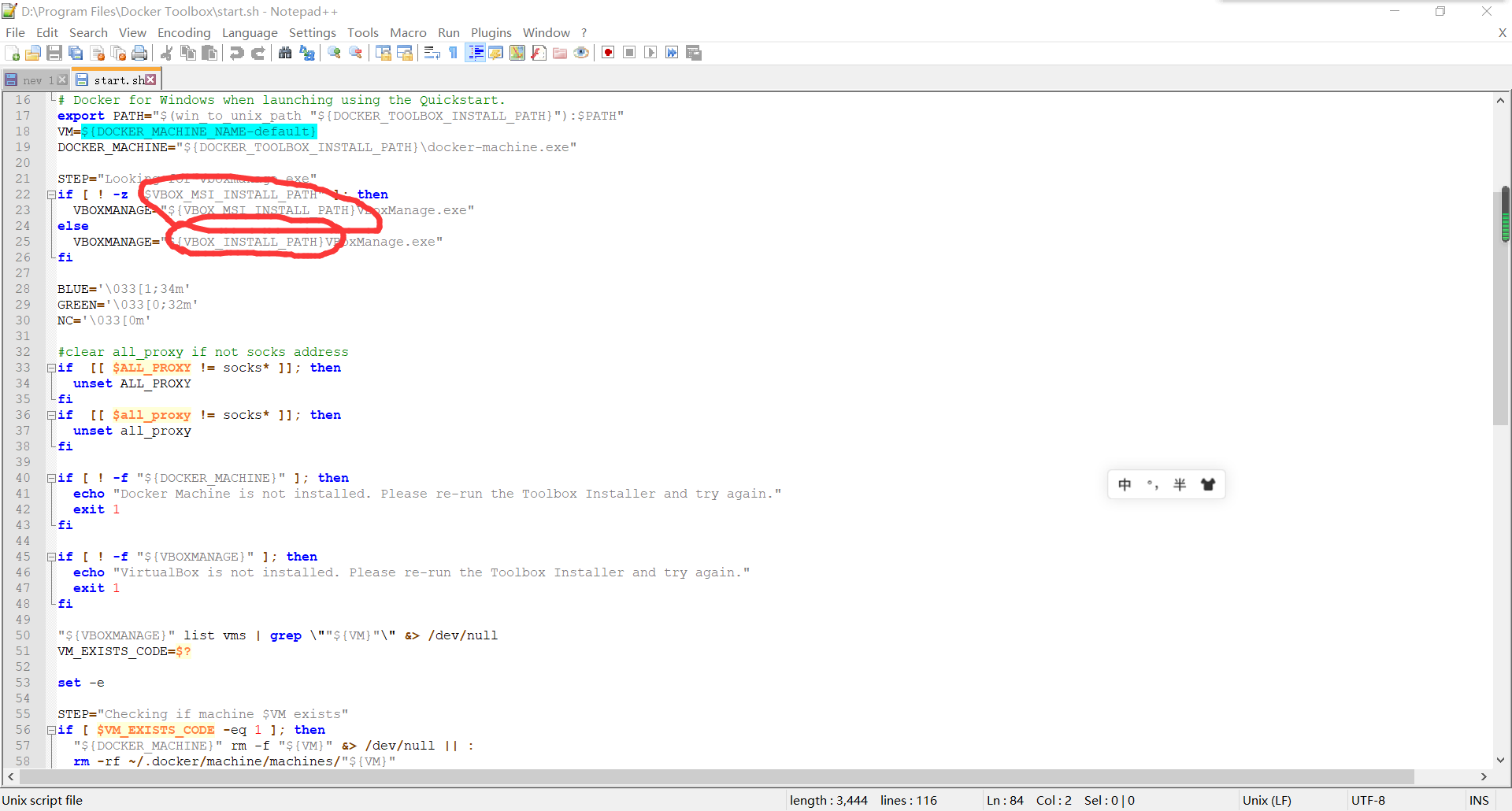Click the IME half-width '半' toggle
1512x811 pixels.
[1180, 484]
